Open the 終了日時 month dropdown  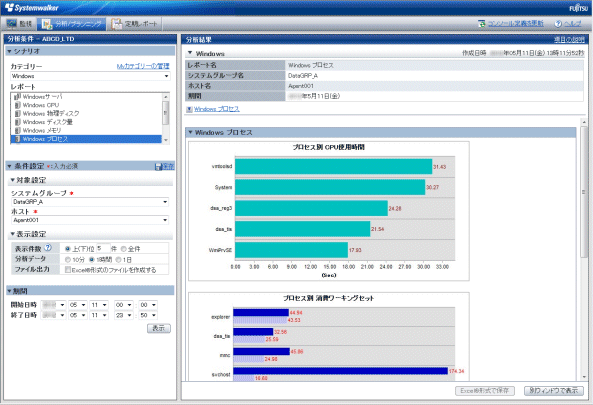coord(78,315)
